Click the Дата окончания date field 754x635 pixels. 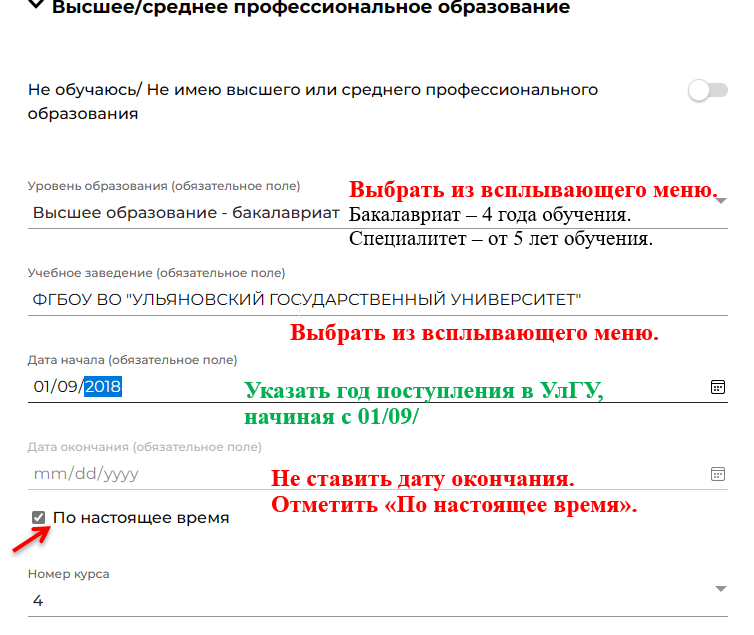377,474
